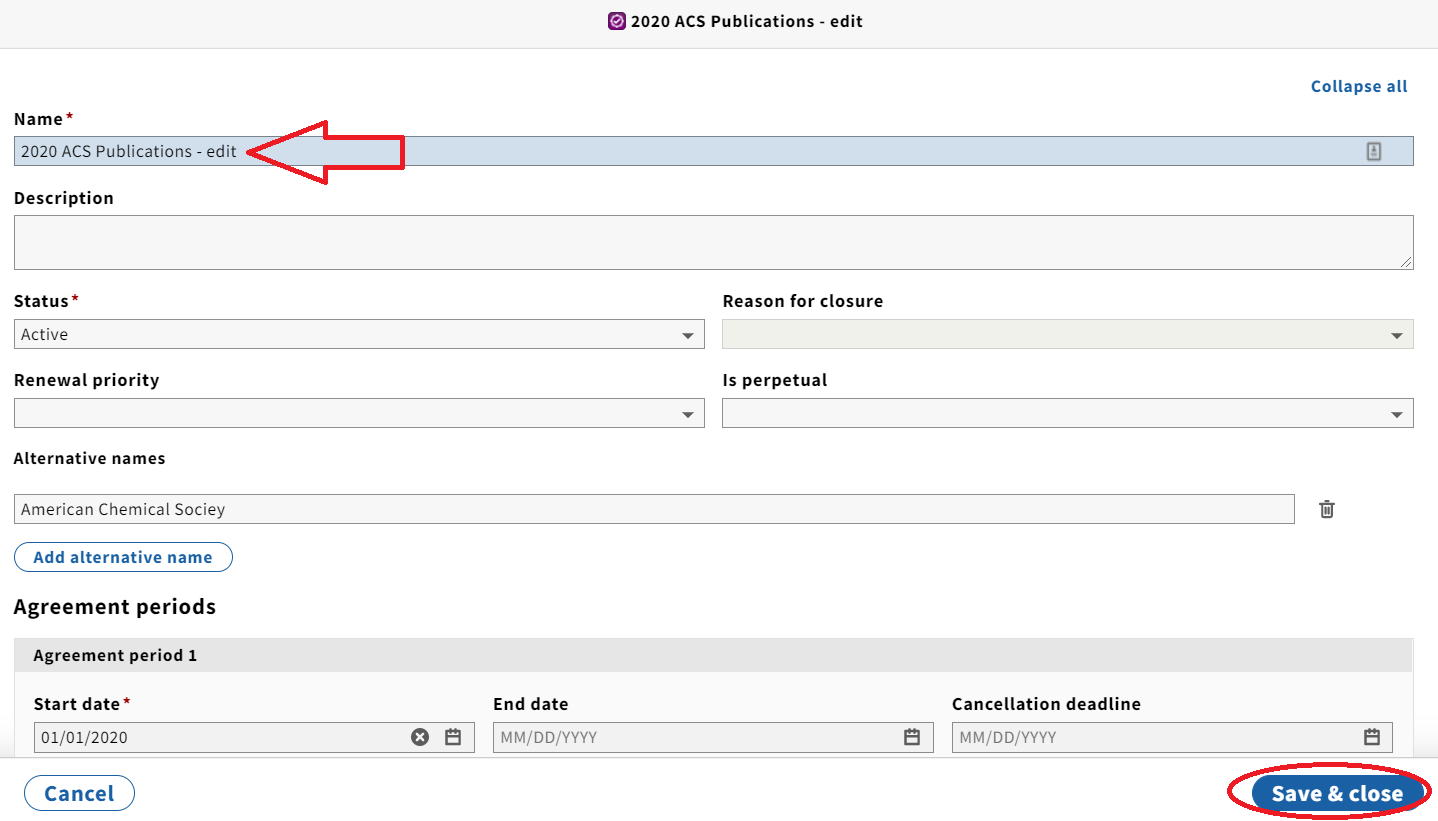Click Save & close button
Viewport: 1438px width, 821px height.
1337,793
